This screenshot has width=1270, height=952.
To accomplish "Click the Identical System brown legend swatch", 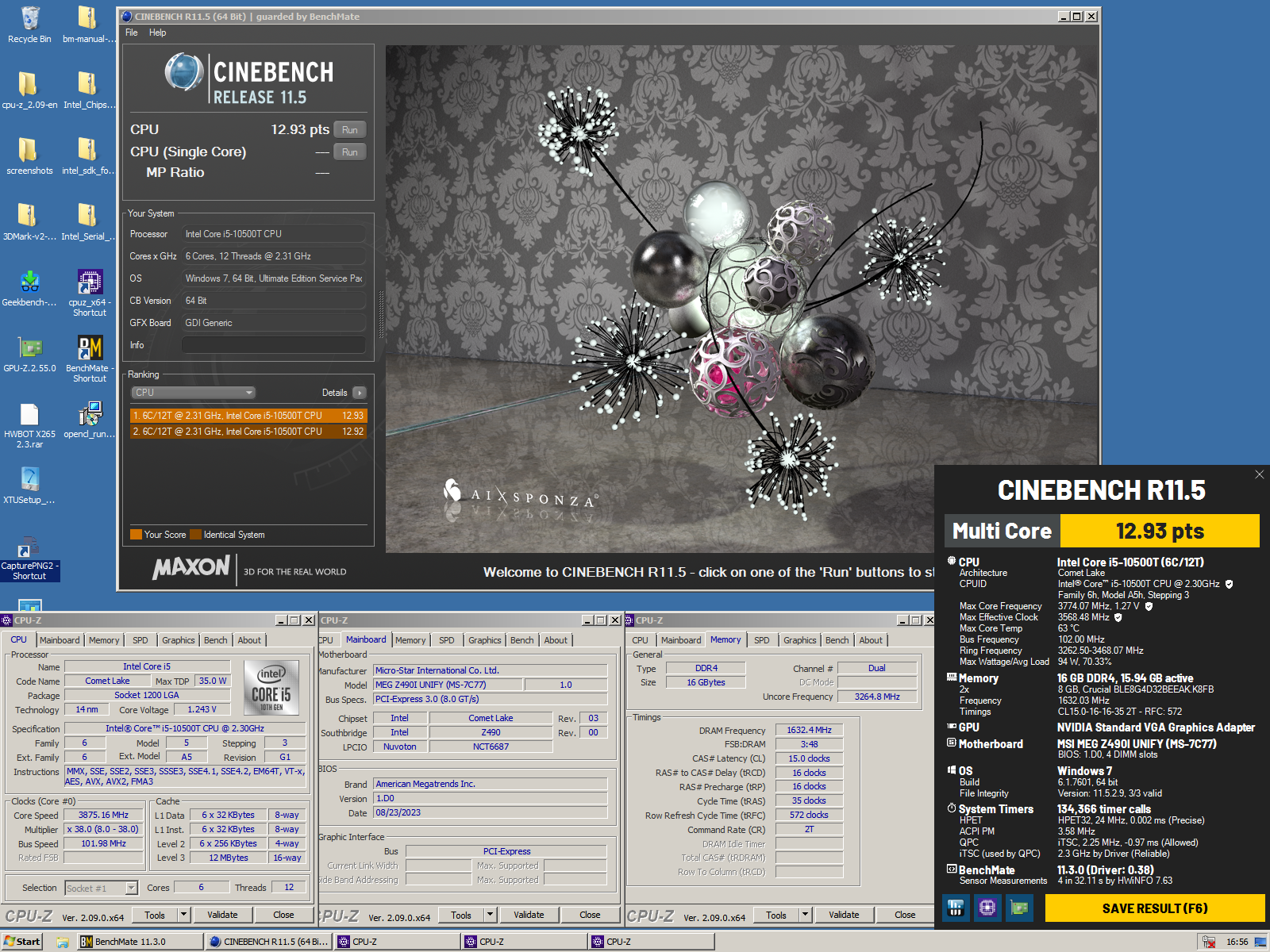I will point(196,534).
